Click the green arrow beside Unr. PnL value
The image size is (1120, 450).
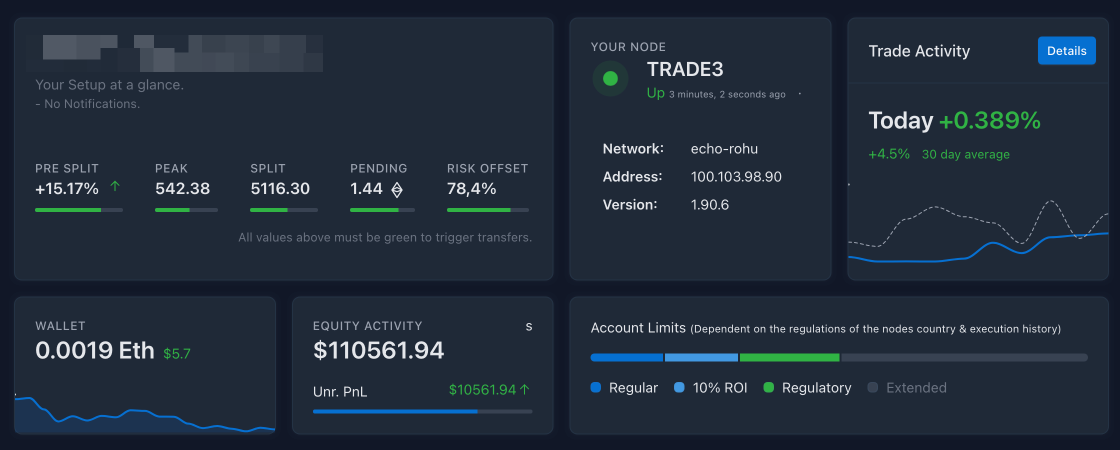525,389
